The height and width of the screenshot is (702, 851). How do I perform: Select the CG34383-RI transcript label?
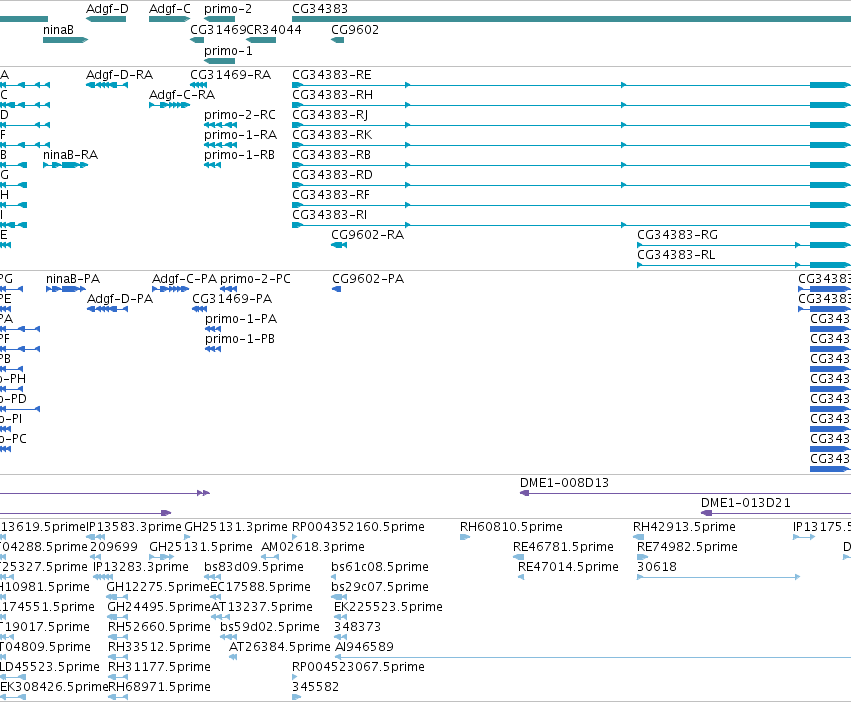(329, 216)
